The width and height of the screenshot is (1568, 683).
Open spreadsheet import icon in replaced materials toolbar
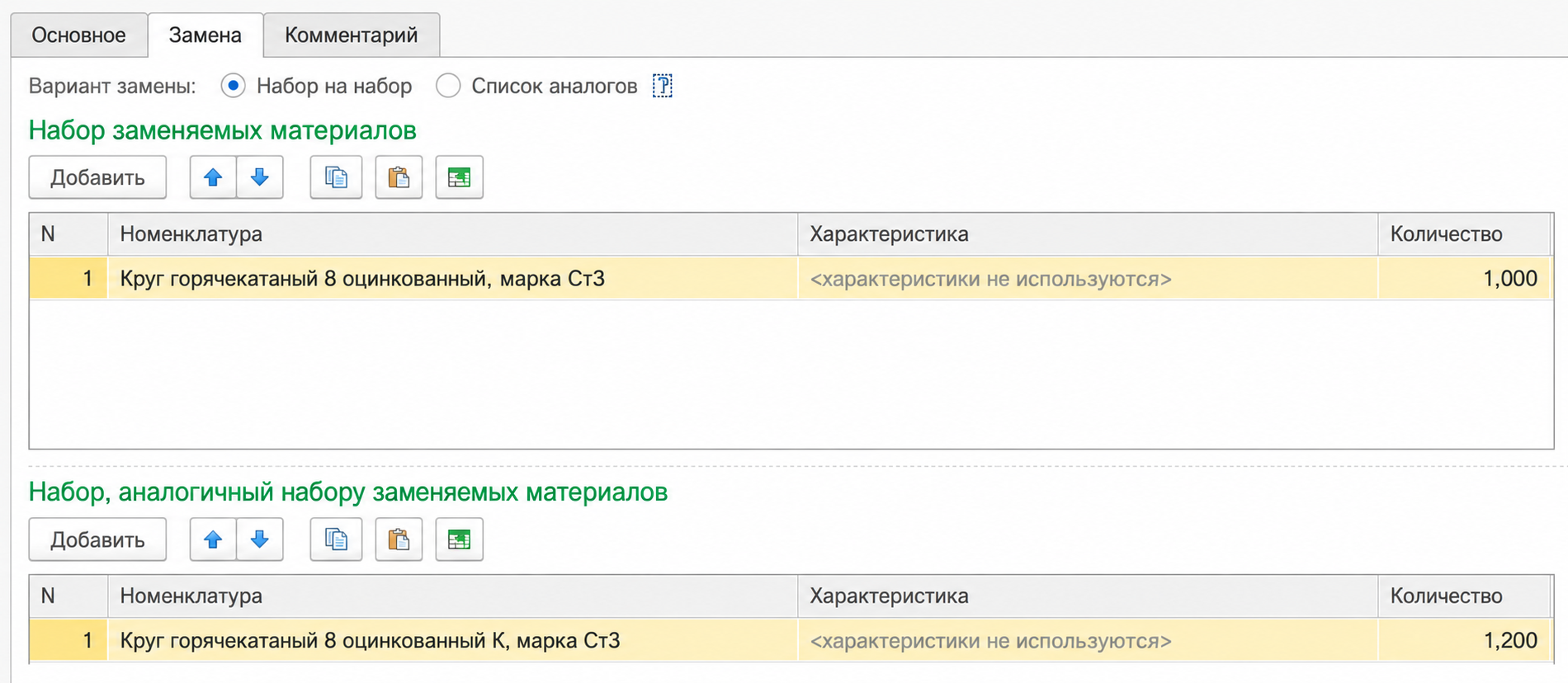pyautogui.click(x=459, y=177)
